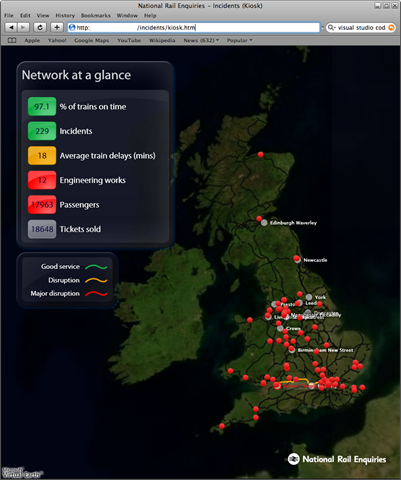Expand the News (632) bookmarks dropdown
The height and width of the screenshot is (480, 401).
tap(201, 40)
